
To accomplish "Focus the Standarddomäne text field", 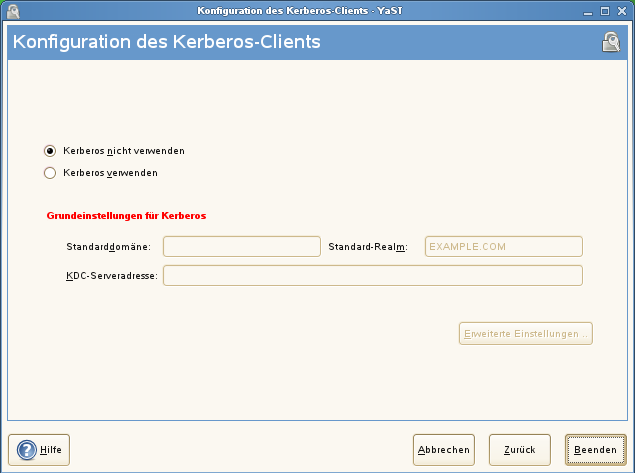I will 241,247.
